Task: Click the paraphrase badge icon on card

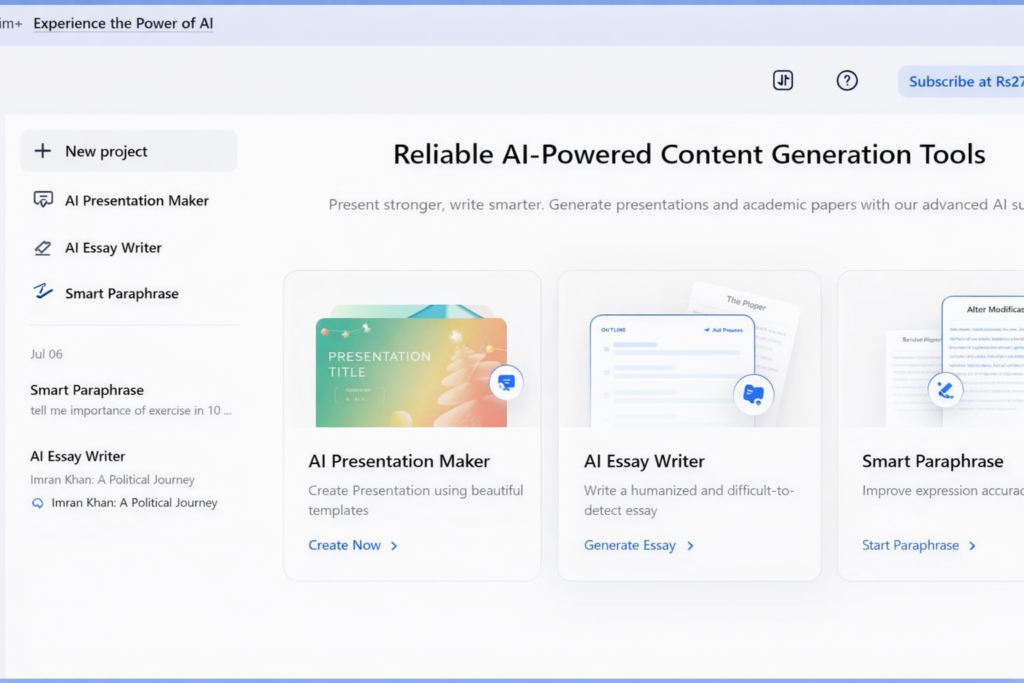Action: (x=945, y=390)
